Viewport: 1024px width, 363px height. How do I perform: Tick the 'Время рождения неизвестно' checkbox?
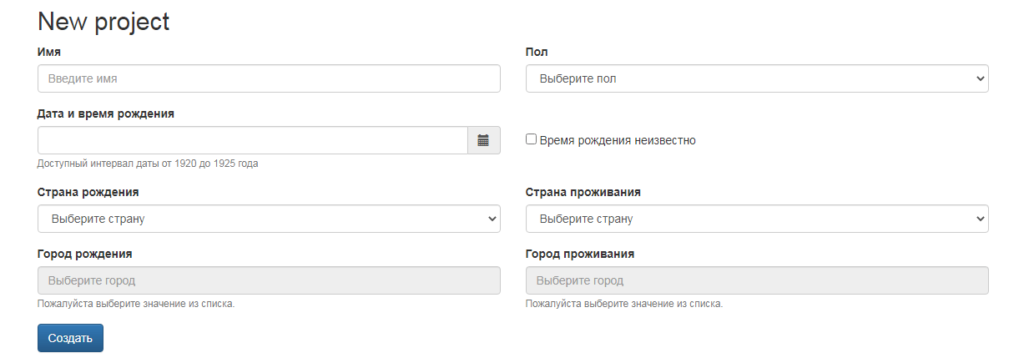tap(532, 139)
